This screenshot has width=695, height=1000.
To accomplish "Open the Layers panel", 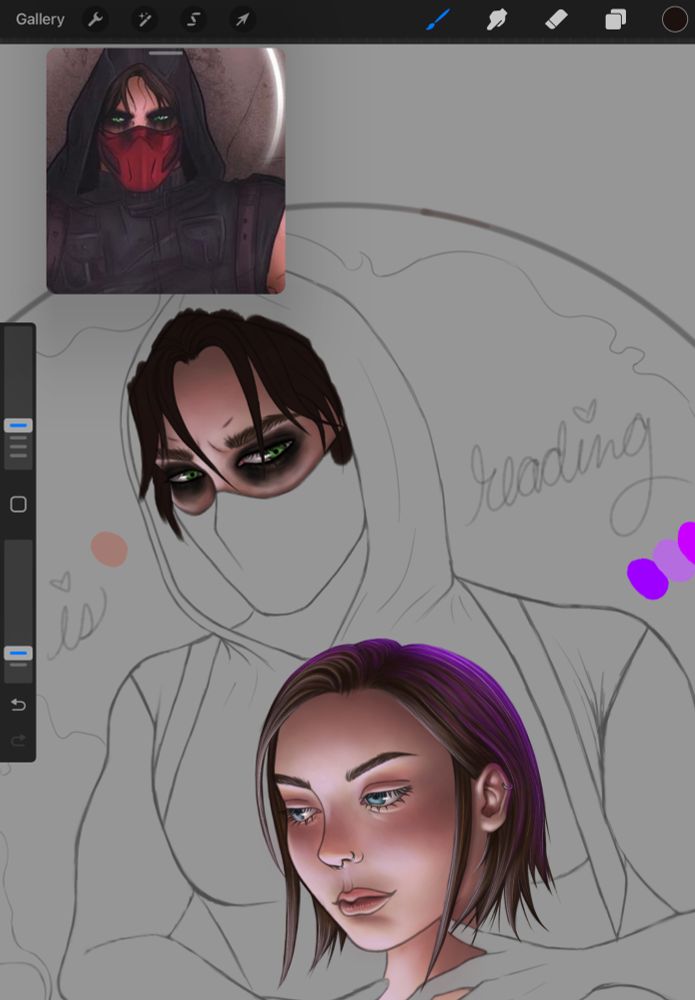I will pos(615,20).
